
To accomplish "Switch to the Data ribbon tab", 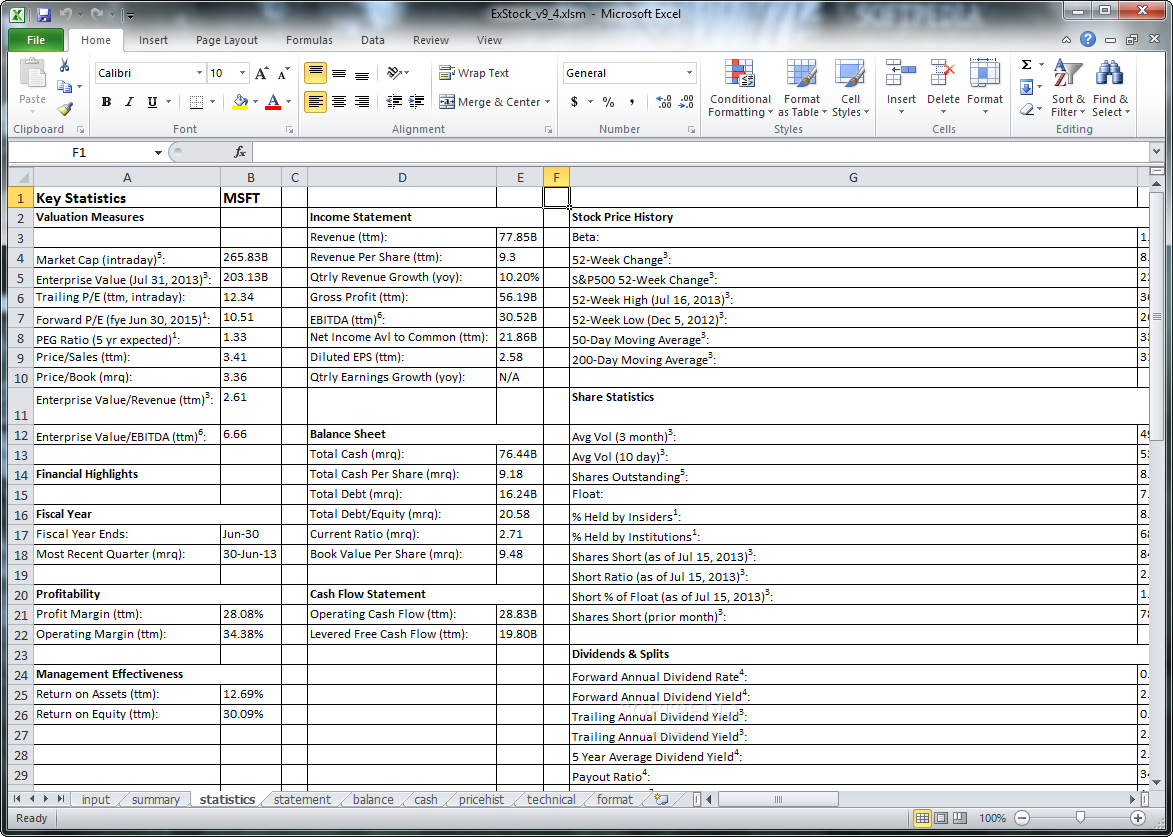I will point(373,40).
